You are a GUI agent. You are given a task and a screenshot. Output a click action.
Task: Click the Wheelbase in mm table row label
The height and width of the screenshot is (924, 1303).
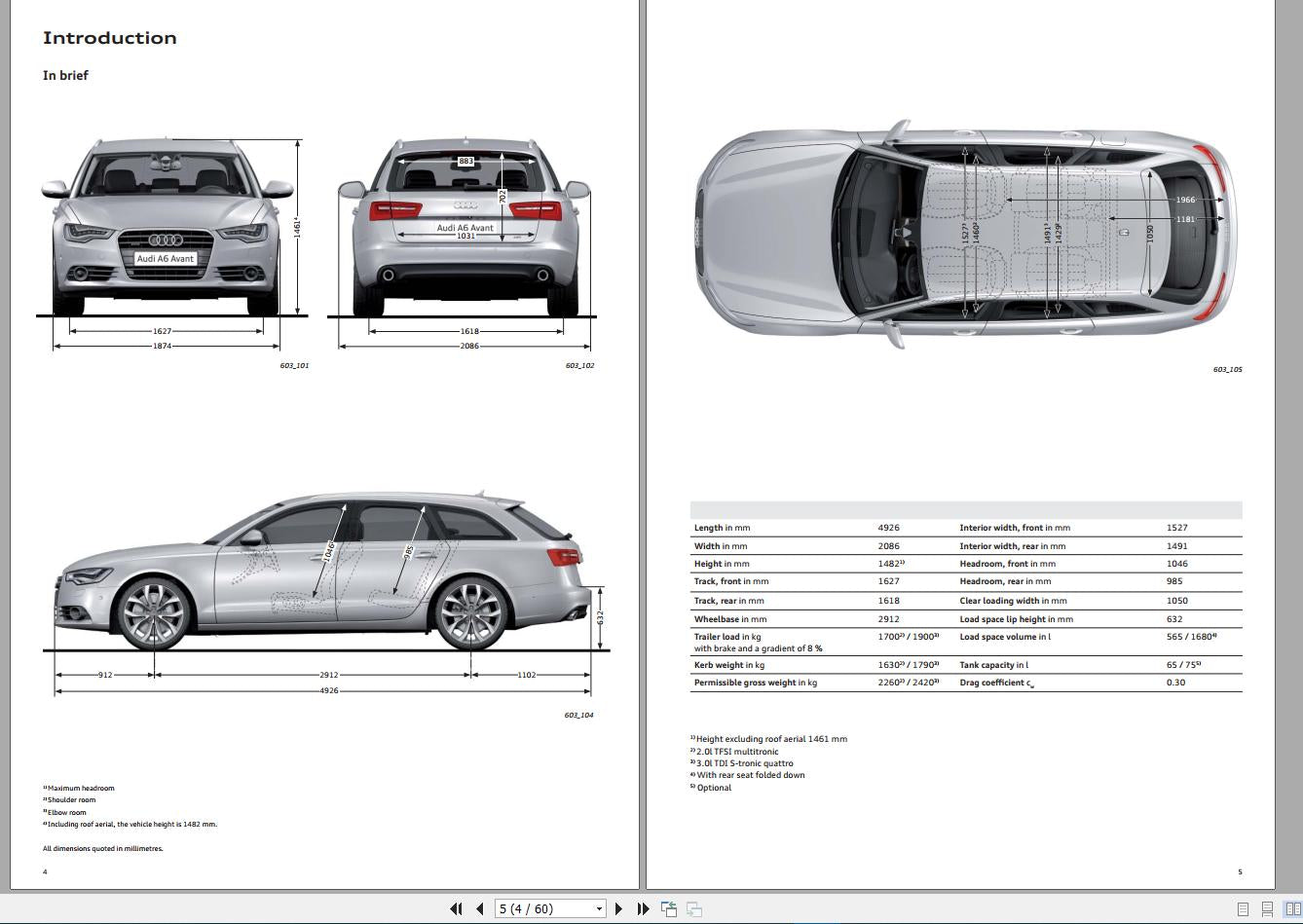click(x=730, y=619)
